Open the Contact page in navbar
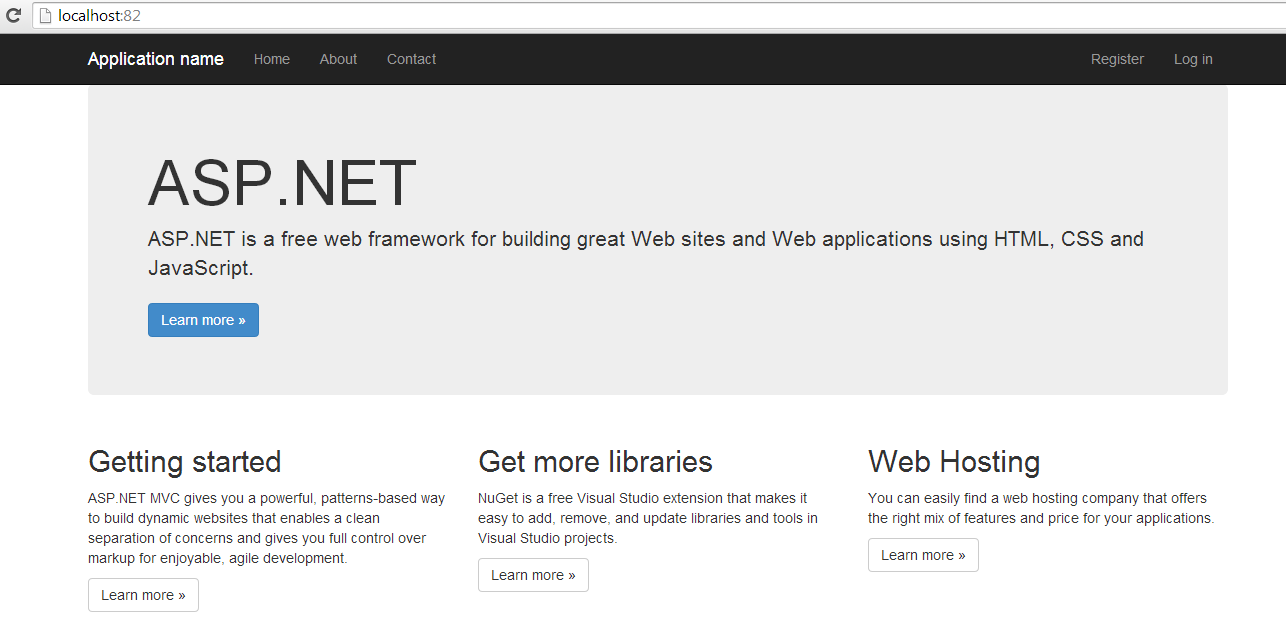Image resolution: width=1286 pixels, height=627 pixels. [x=411, y=59]
